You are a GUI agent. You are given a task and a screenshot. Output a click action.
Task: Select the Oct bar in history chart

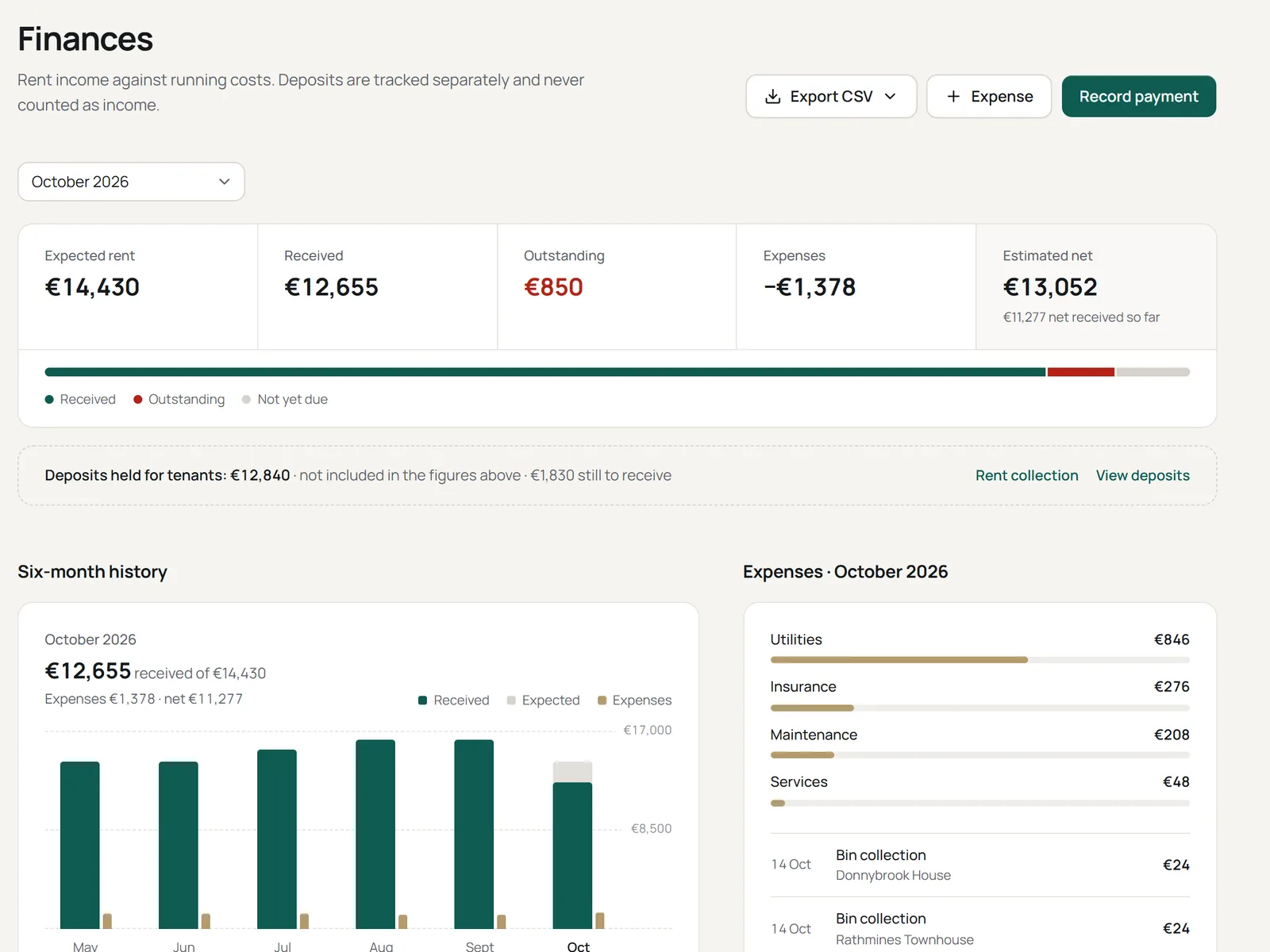click(572, 855)
